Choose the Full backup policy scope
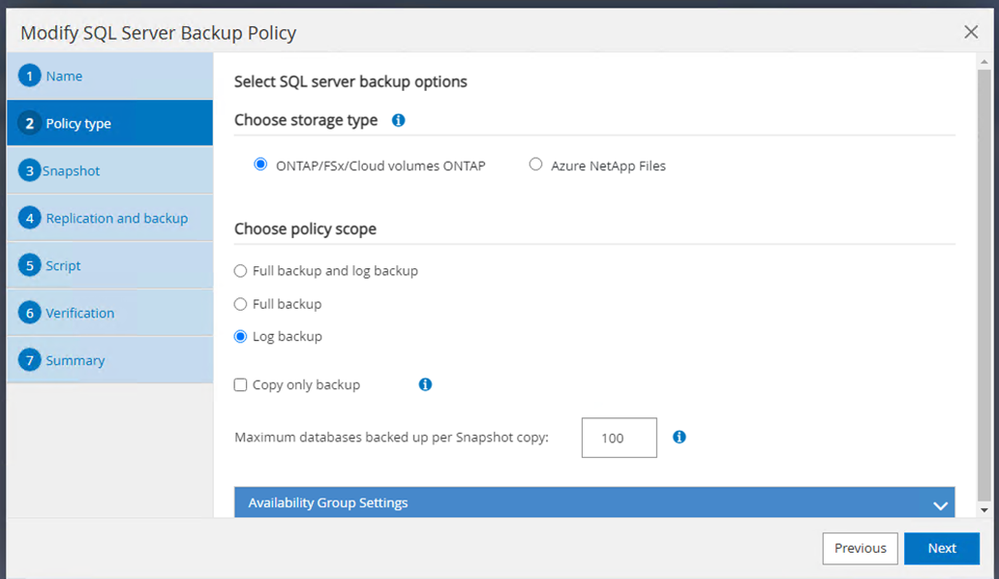The height and width of the screenshot is (579, 999). point(240,304)
